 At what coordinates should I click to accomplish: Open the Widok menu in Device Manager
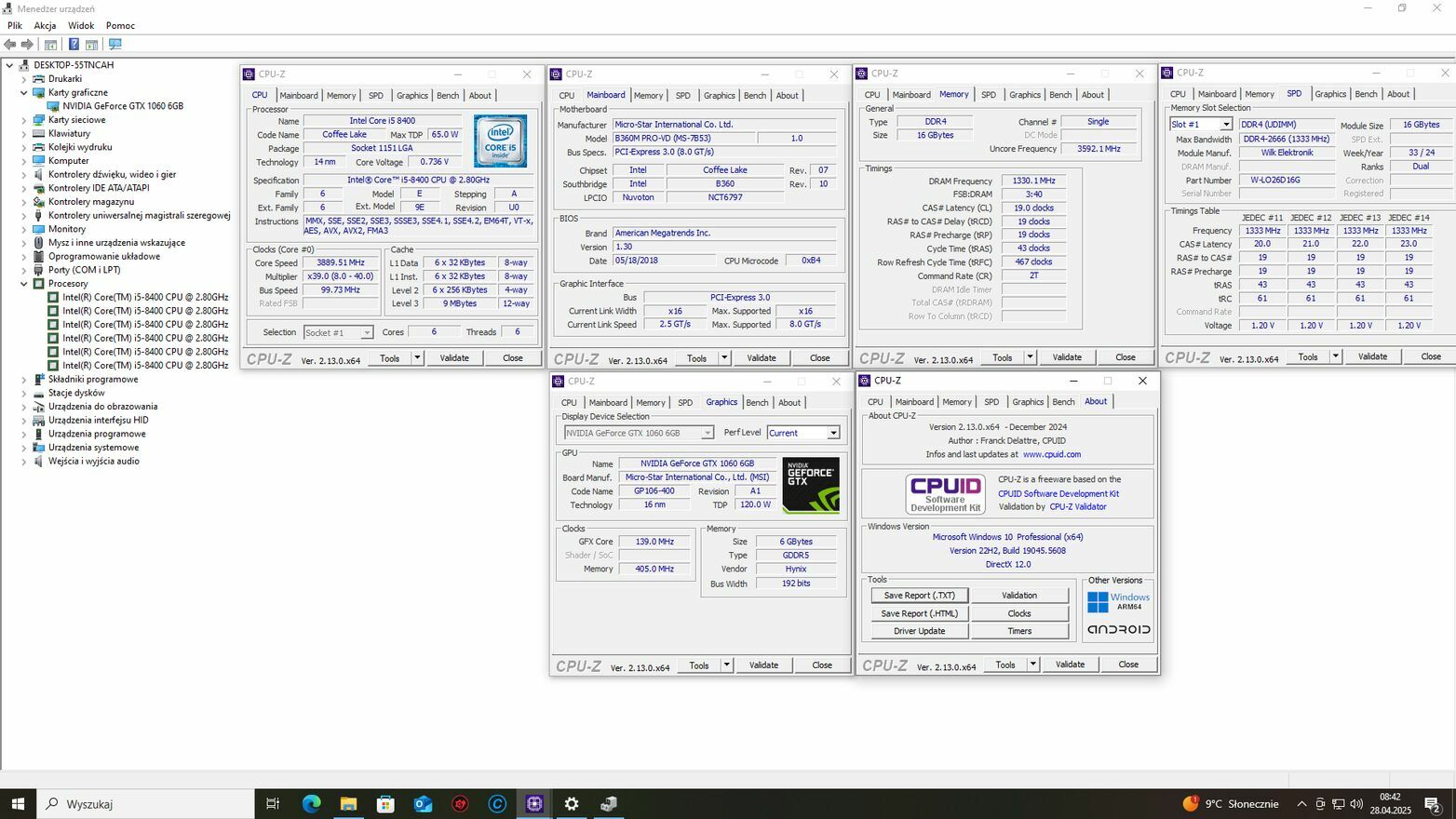pos(81,26)
